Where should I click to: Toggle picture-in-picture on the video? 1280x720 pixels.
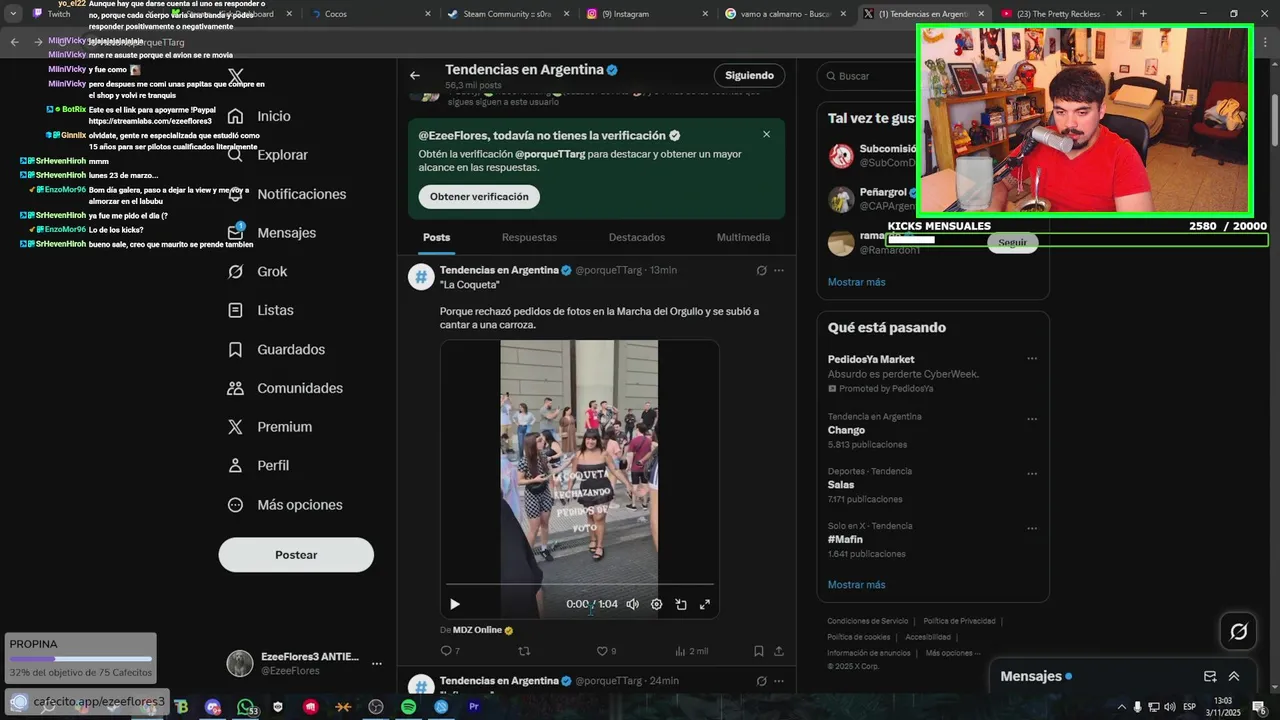click(x=681, y=604)
